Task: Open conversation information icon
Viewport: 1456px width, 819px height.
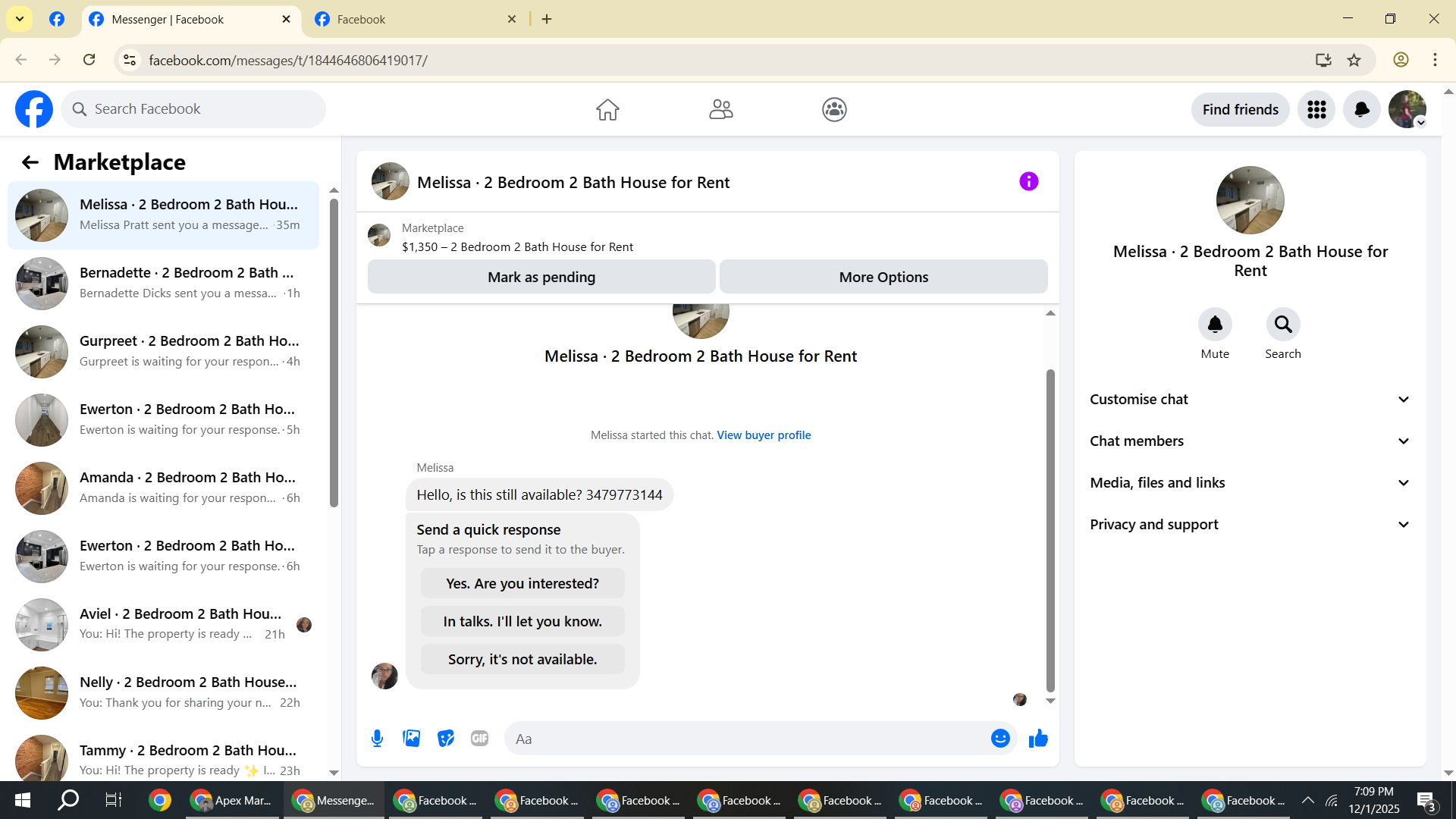Action: pos(1028,182)
